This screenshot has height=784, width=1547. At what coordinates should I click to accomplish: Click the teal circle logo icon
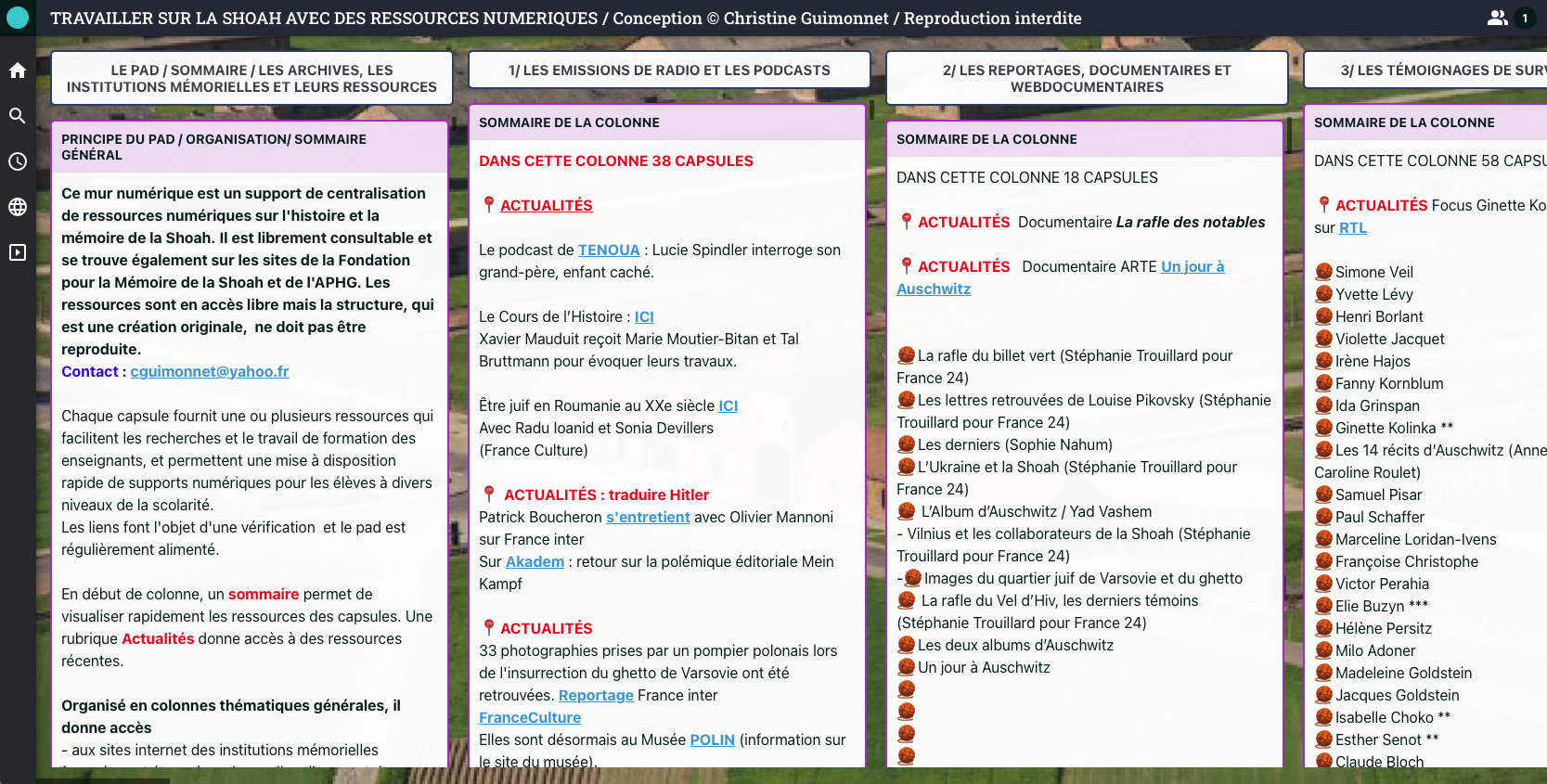[18, 18]
